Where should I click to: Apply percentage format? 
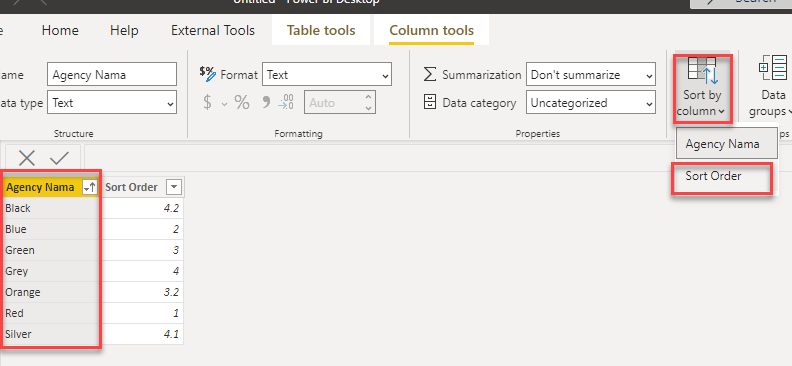pos(242,103)
